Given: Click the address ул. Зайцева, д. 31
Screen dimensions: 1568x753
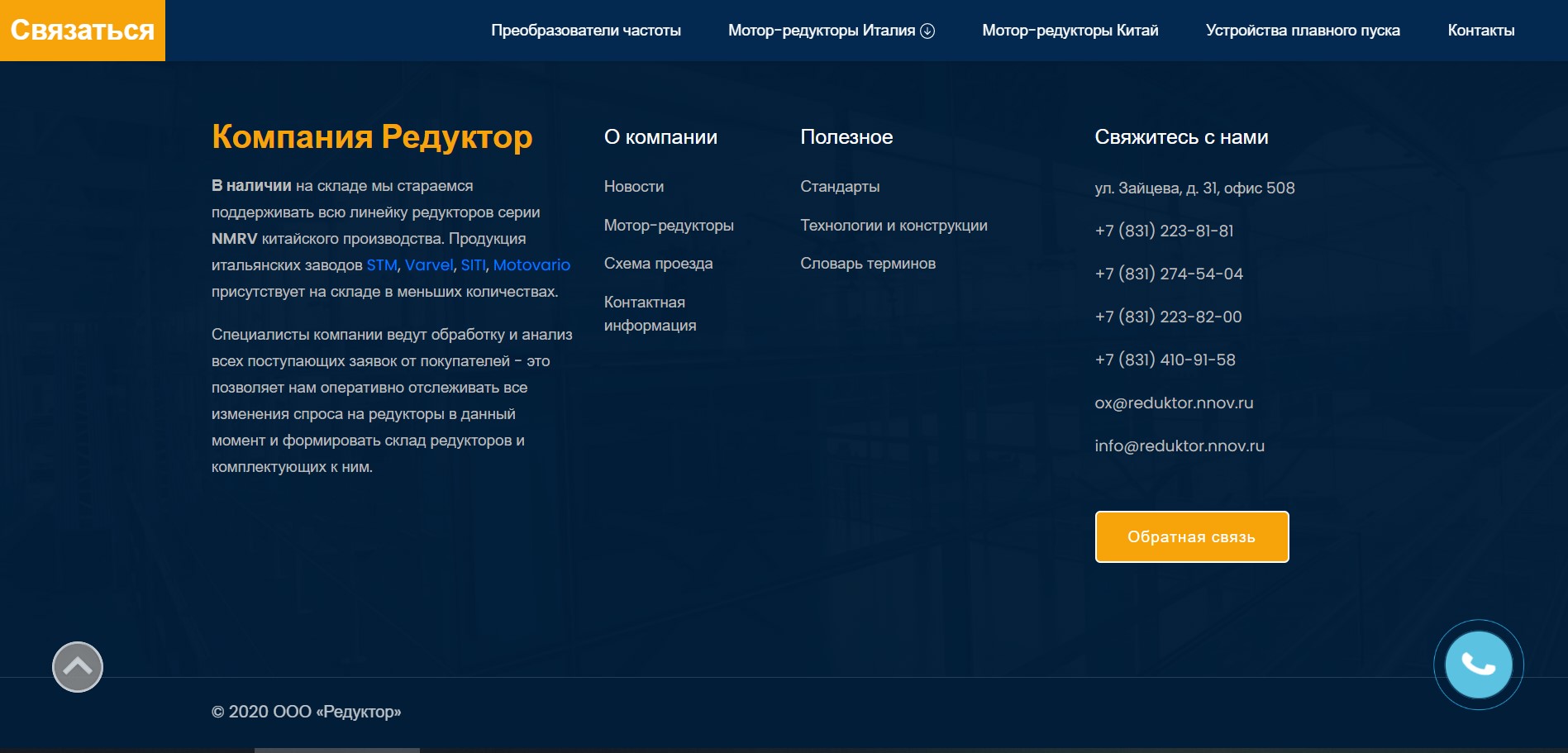Looking at the screenshot, I should pyautogui.click(x=1194, y=188).
